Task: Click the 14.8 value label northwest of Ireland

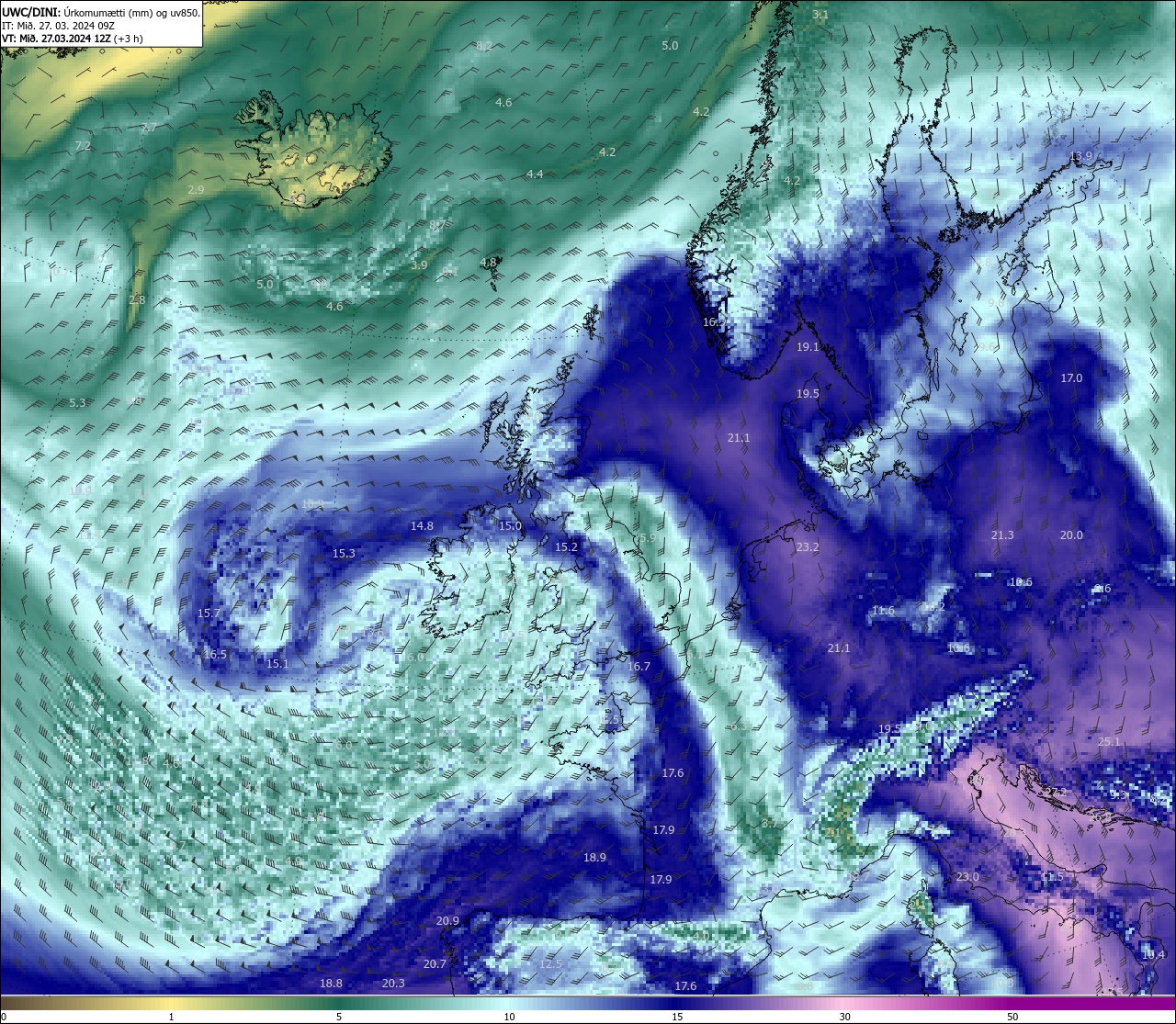Action: click(x=422, y=526)
